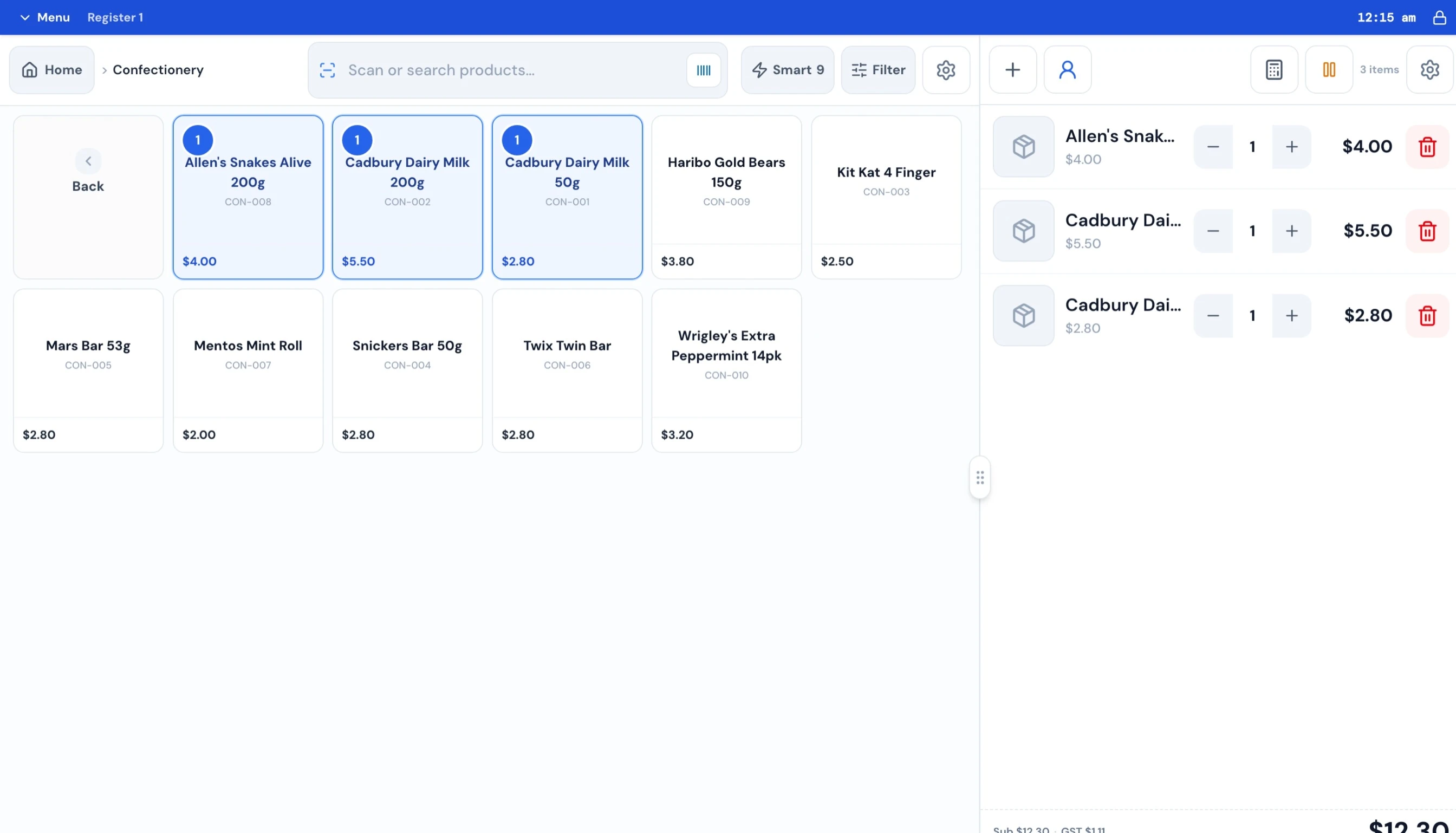Decrease $5.50 Cadbury item quantity
The height and width of the screenshot is (833, 1456).
[x=1213, y=231]
